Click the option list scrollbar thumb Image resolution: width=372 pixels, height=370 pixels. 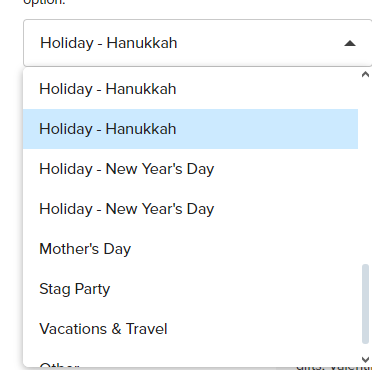click(x=365, y=304)
